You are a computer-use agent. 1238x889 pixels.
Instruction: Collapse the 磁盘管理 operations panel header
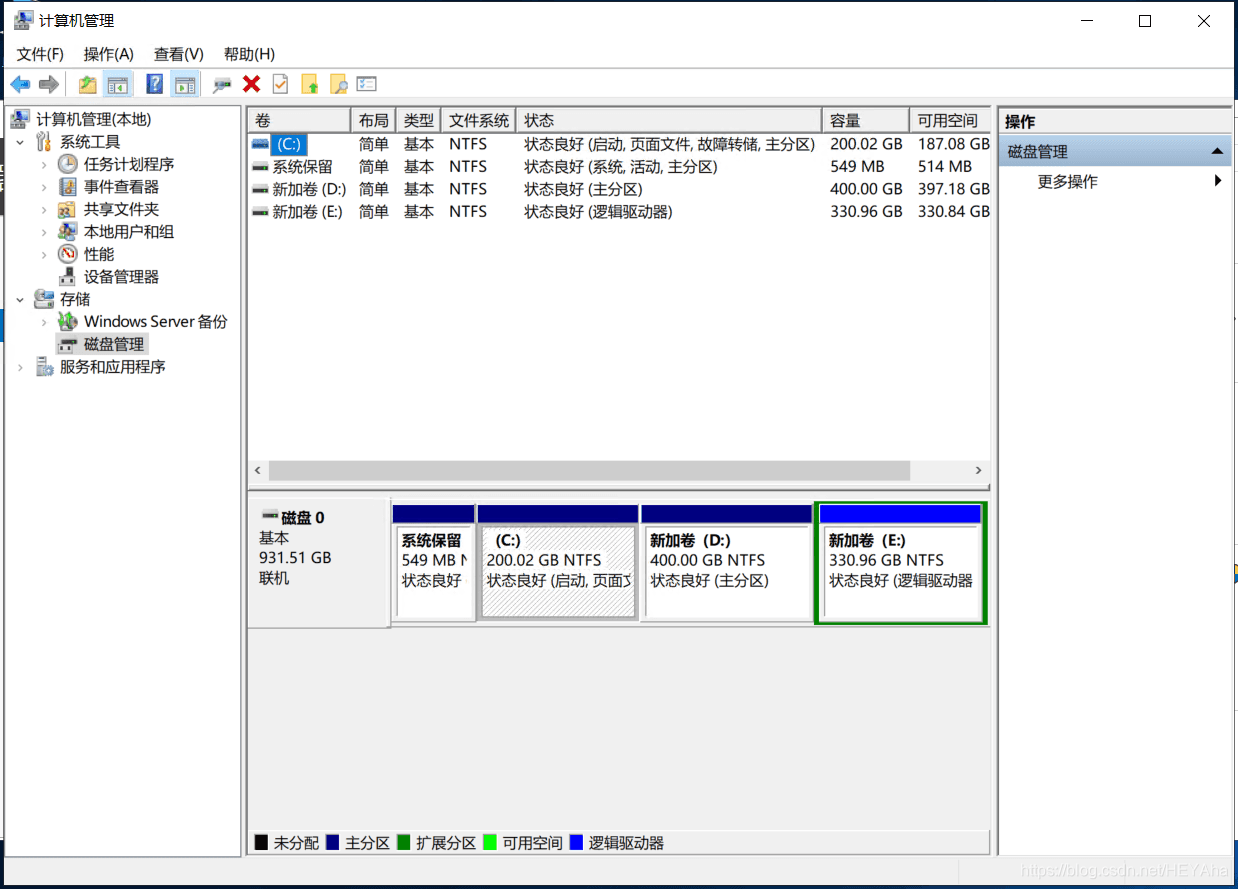click(1218, 151)
